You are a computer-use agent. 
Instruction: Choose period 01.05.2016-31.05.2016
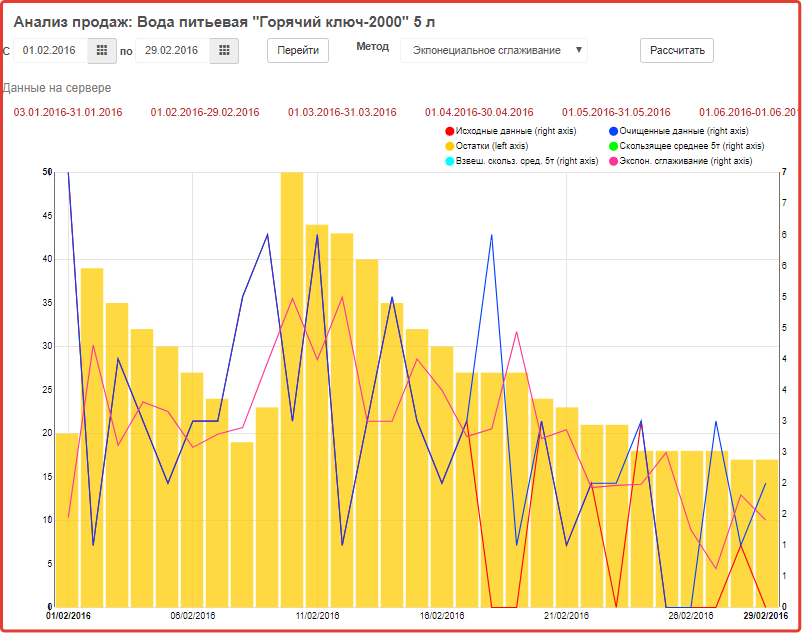click(616, 112)
